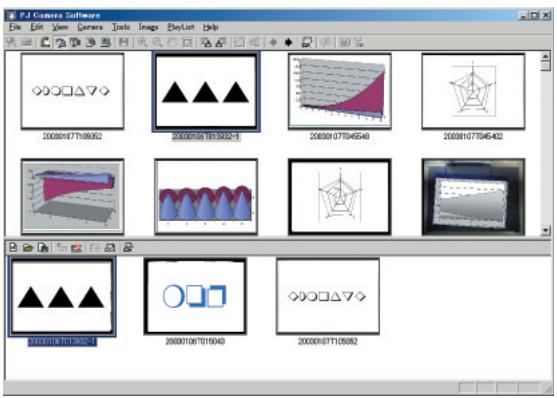Click the red-orange picture icon in playlist toolbar
The width and height of the screenshot is (557, 398).
[76, 247]
